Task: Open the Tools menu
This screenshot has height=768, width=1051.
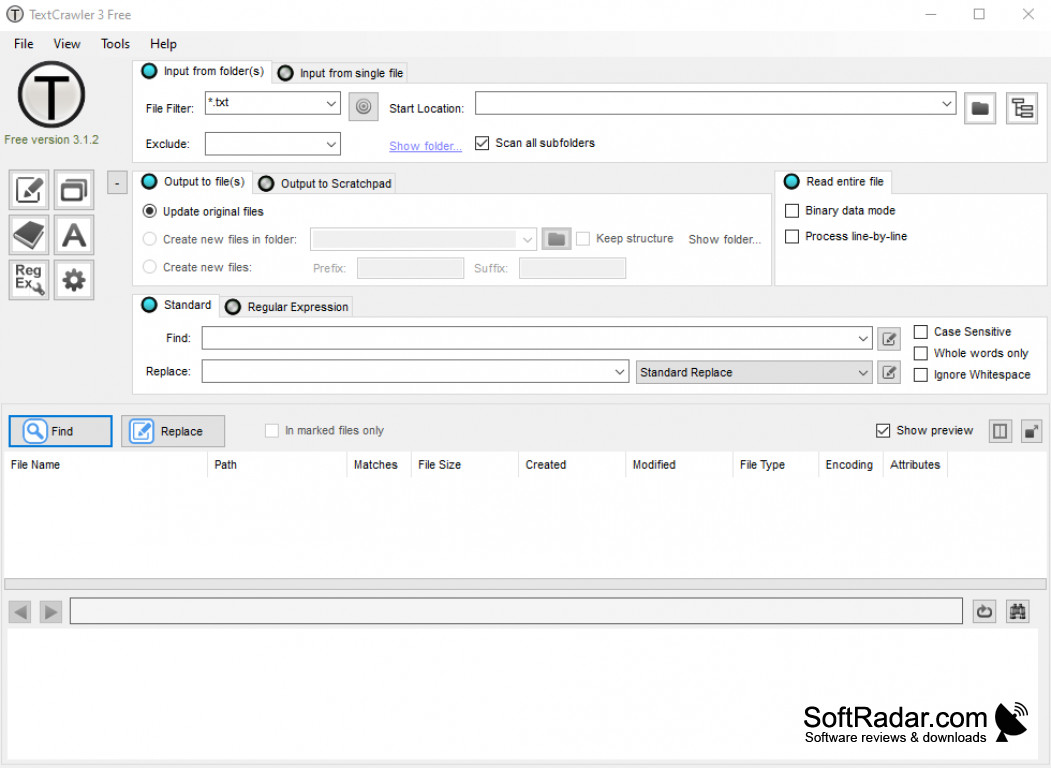Action: pyautogui.click(x=114, y=44)
